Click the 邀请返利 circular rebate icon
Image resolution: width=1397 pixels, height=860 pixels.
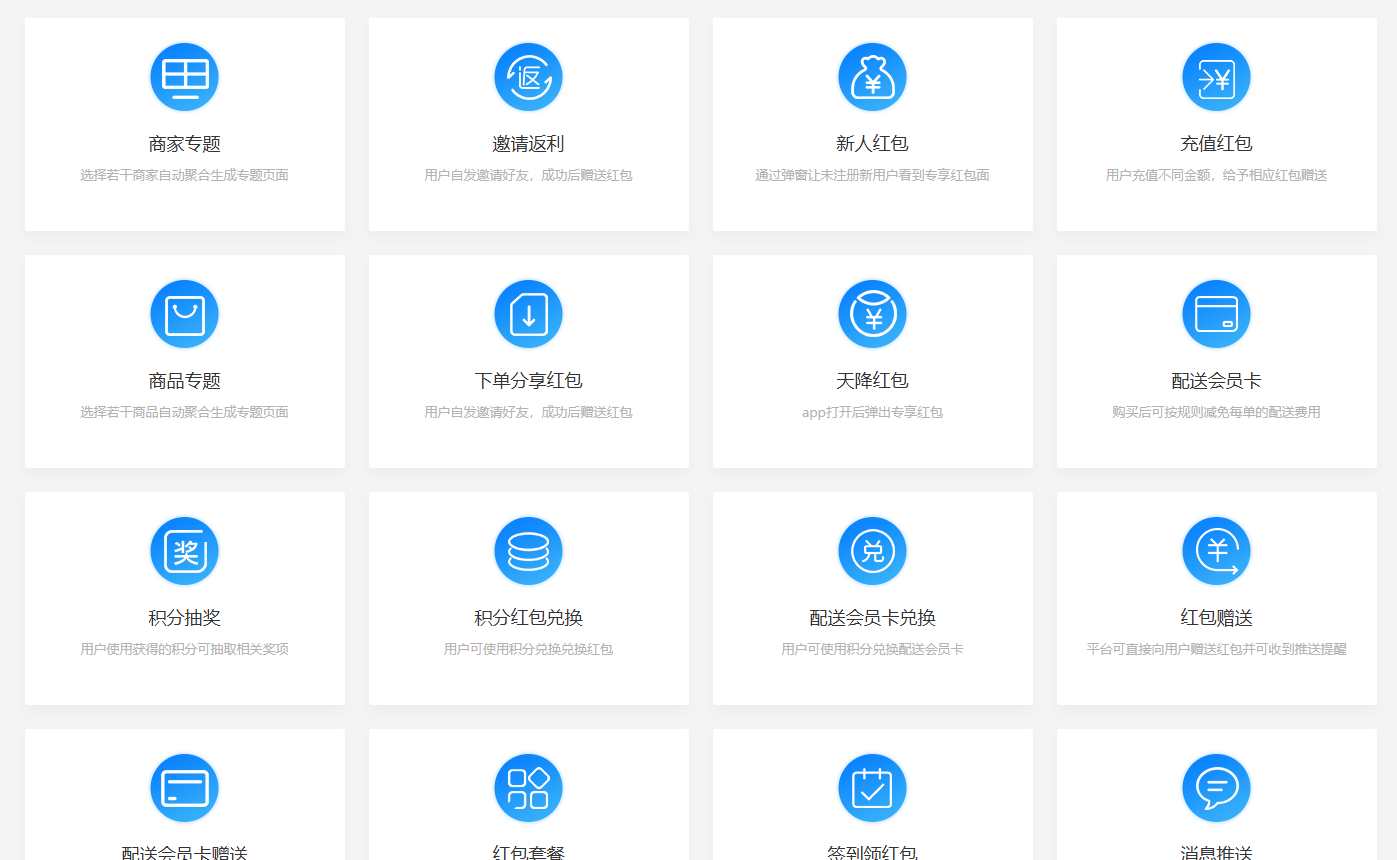click(x=528, y=78)
